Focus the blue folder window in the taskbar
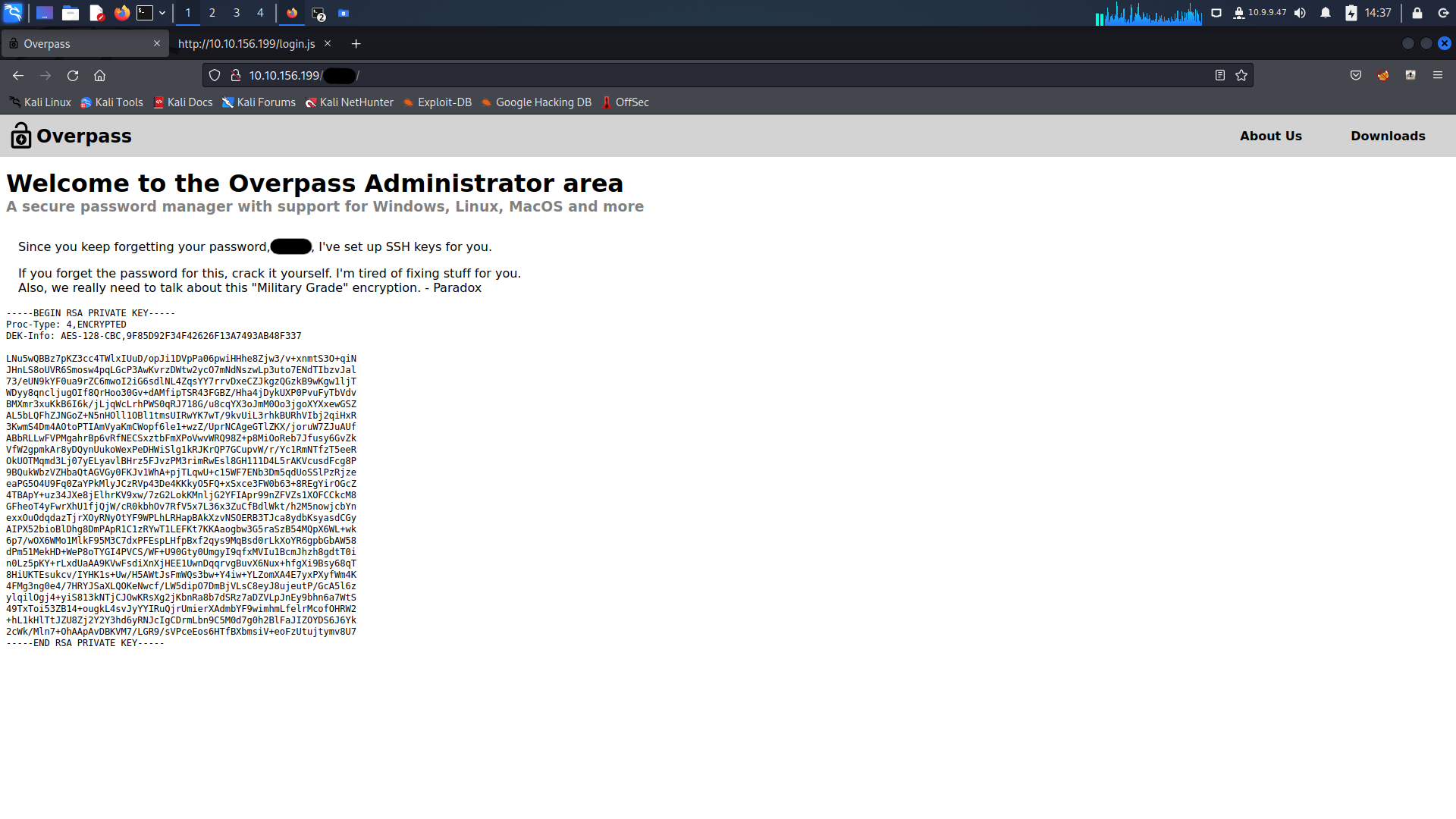The image size is (1456, 819). click(x=344, y=13)
